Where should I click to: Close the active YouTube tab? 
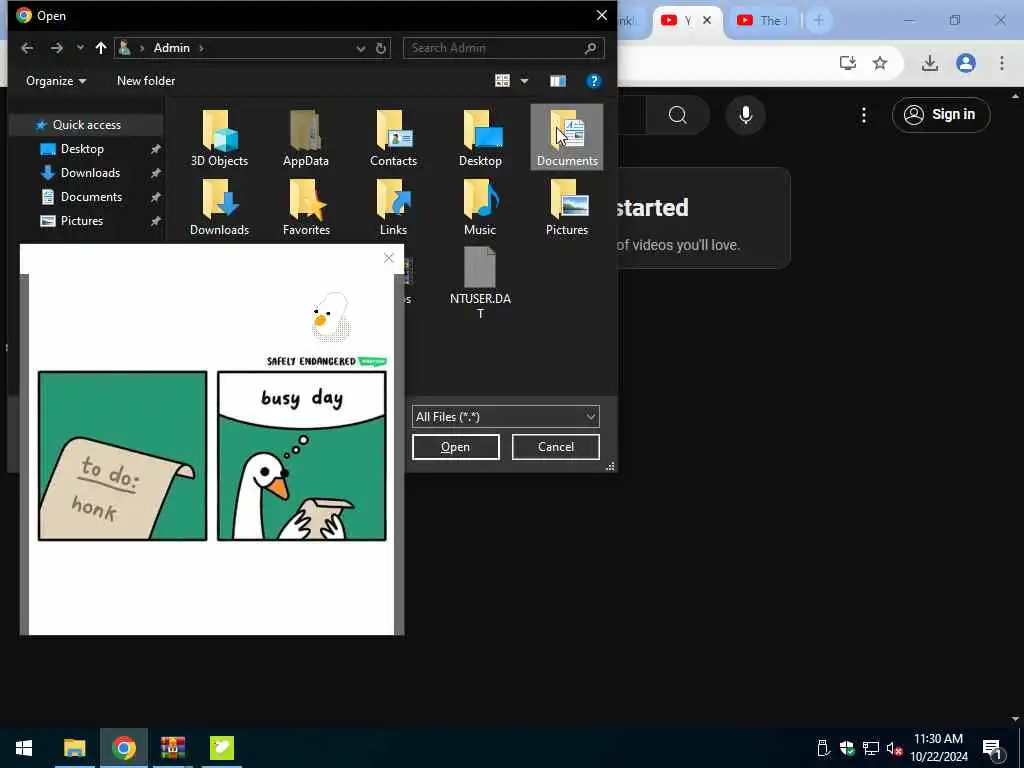click(x=707, y=20)
